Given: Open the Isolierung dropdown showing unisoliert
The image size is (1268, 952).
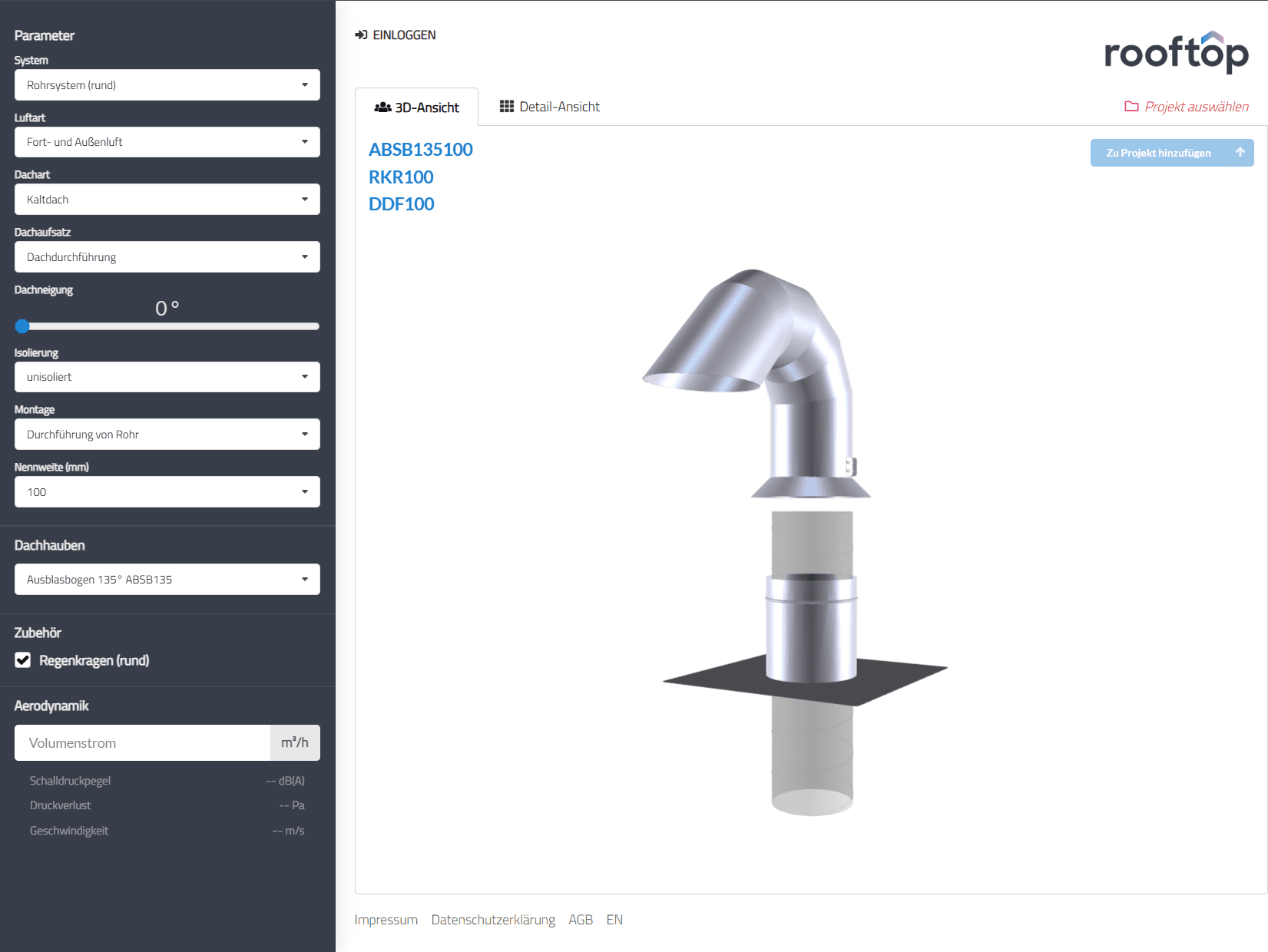Looking at the screenshot, I should (167, 377).
